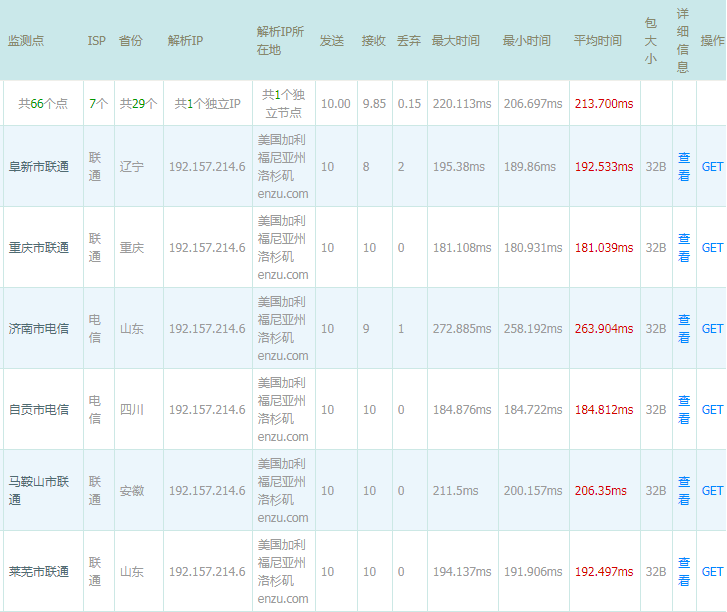
Task: Select the 马鞍山市联通 monitoring point name
Action: pos(39,491)
